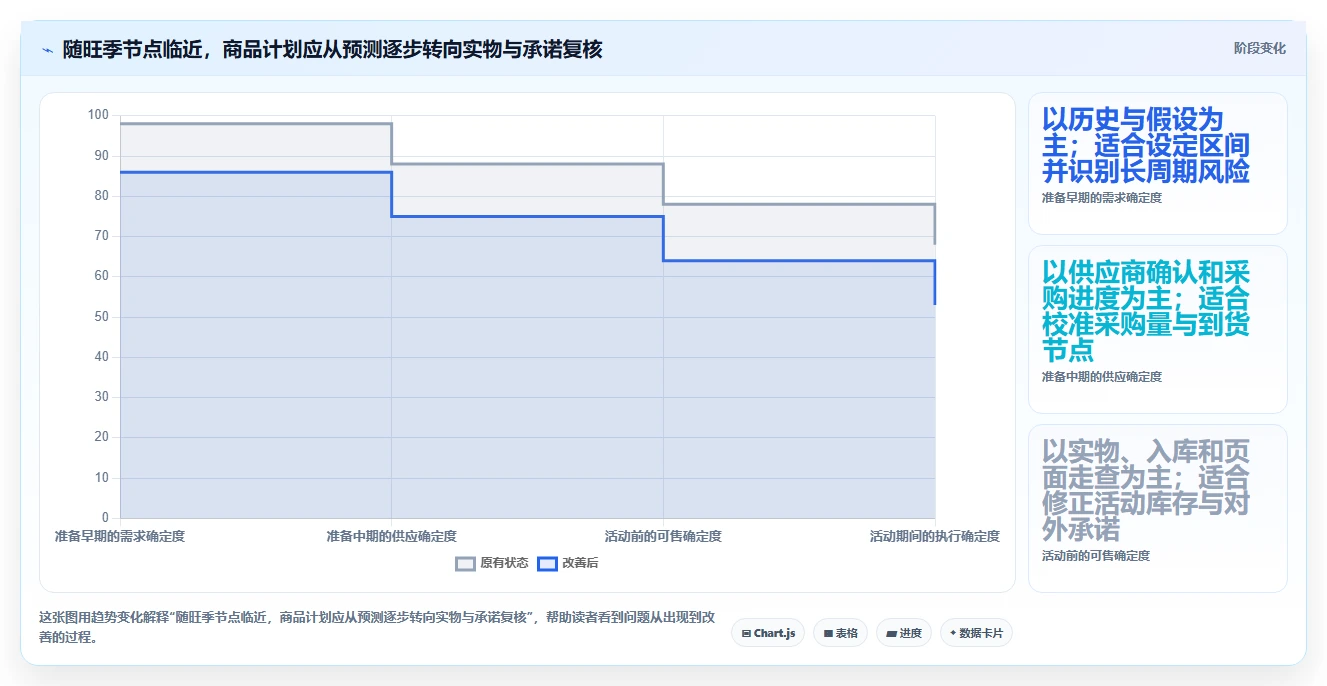Click x-axis label 活动期间的执行确定度
This screenshot has height=686, width=1327.
click(x=935, y=536)
